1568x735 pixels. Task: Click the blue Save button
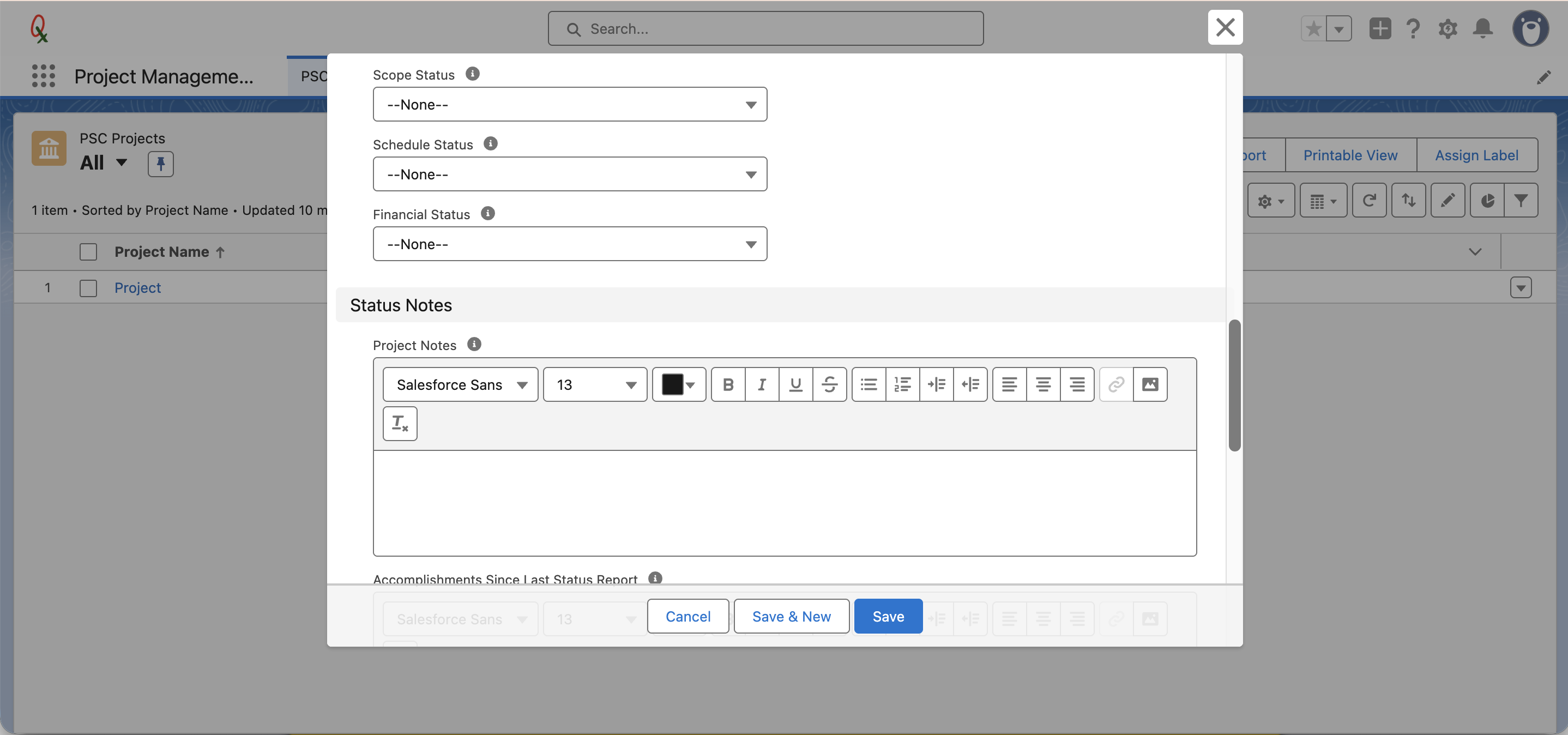pos(888,616)
